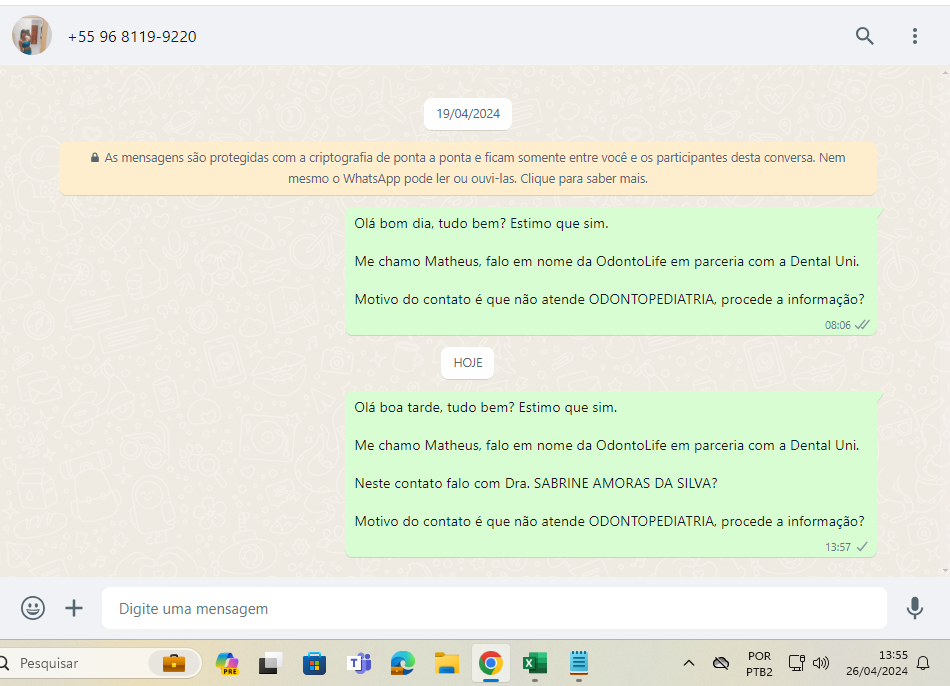Expand hidden system tray icons chevron
The height and width of the screenshot is (686, 950).
(689, 664)
